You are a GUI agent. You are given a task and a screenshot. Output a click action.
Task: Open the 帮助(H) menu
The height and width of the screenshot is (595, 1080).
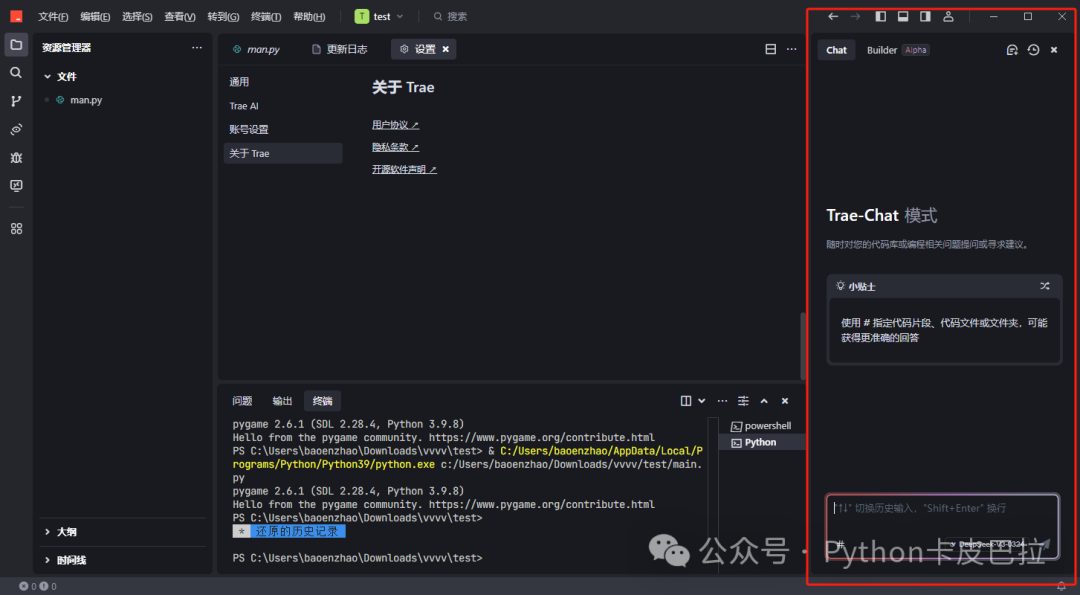pyautogui.click(x=309, y=17)
